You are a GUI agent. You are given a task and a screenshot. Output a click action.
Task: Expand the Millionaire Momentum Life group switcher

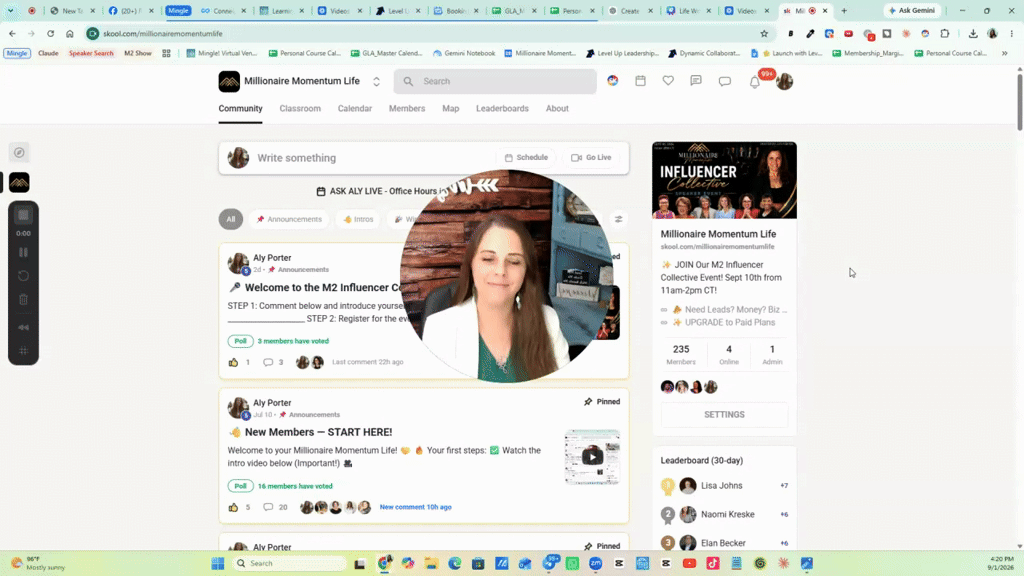coord(376,82)
